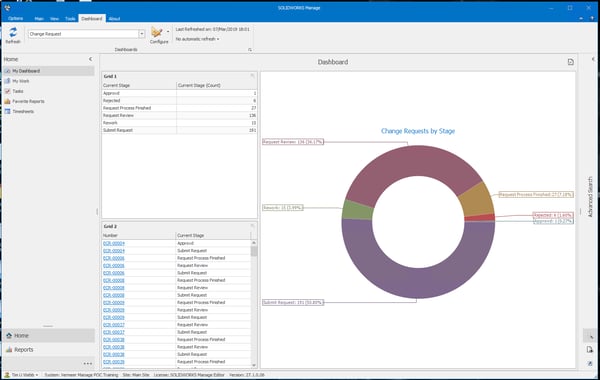This screenshot has width=600, height=380.
Task: Sort Grid 2 by Current Stage header
Action: 213,235
